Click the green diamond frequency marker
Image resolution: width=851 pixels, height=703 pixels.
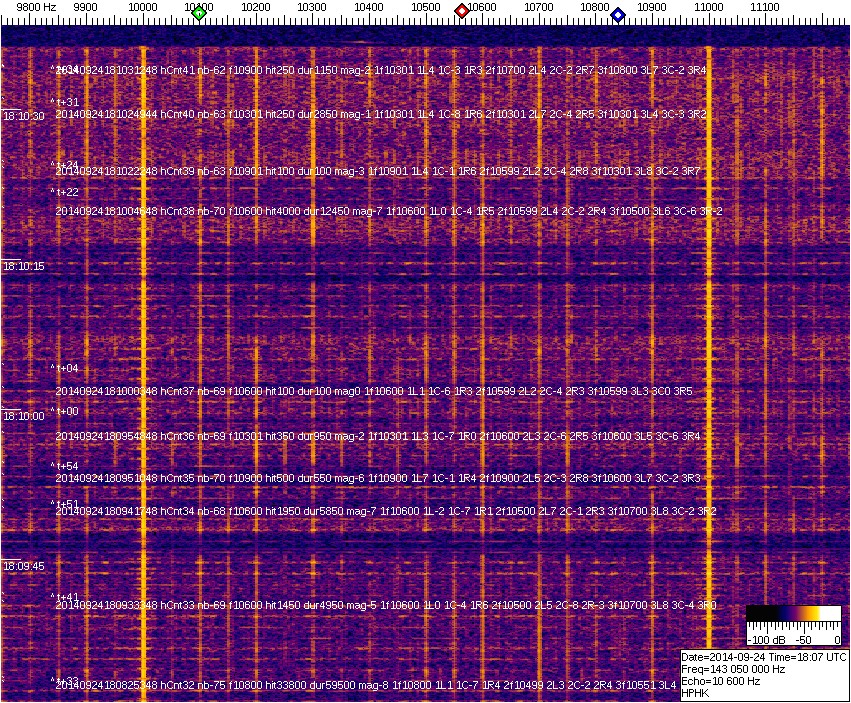tap(199, 13)
